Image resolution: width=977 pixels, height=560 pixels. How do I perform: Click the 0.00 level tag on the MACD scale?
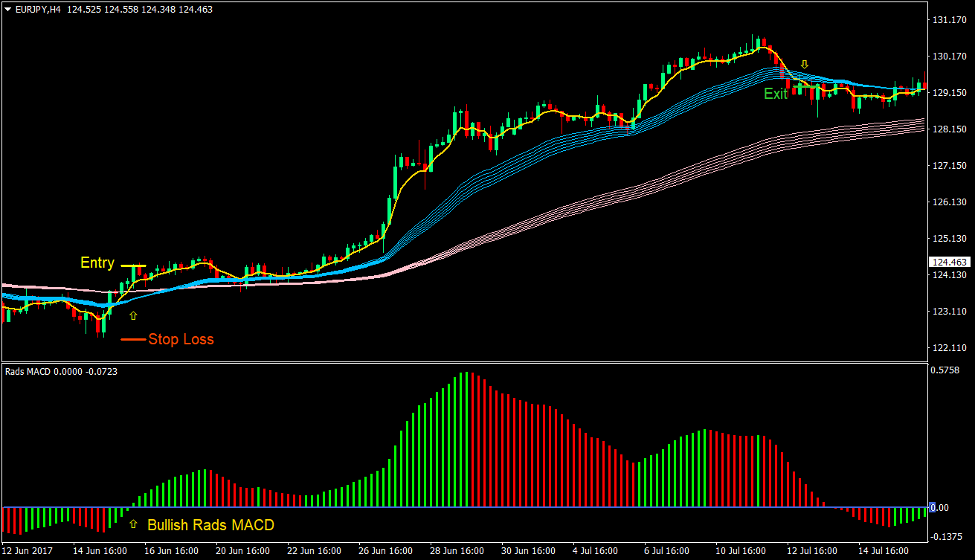[941, 508]
